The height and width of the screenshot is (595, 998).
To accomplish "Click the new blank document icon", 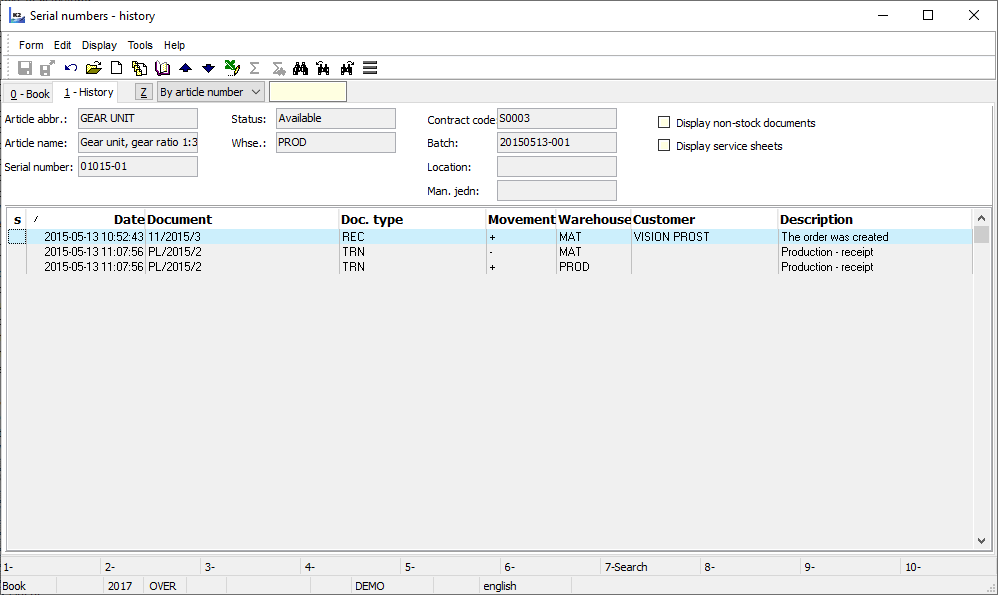I will [x=116, y=68].
